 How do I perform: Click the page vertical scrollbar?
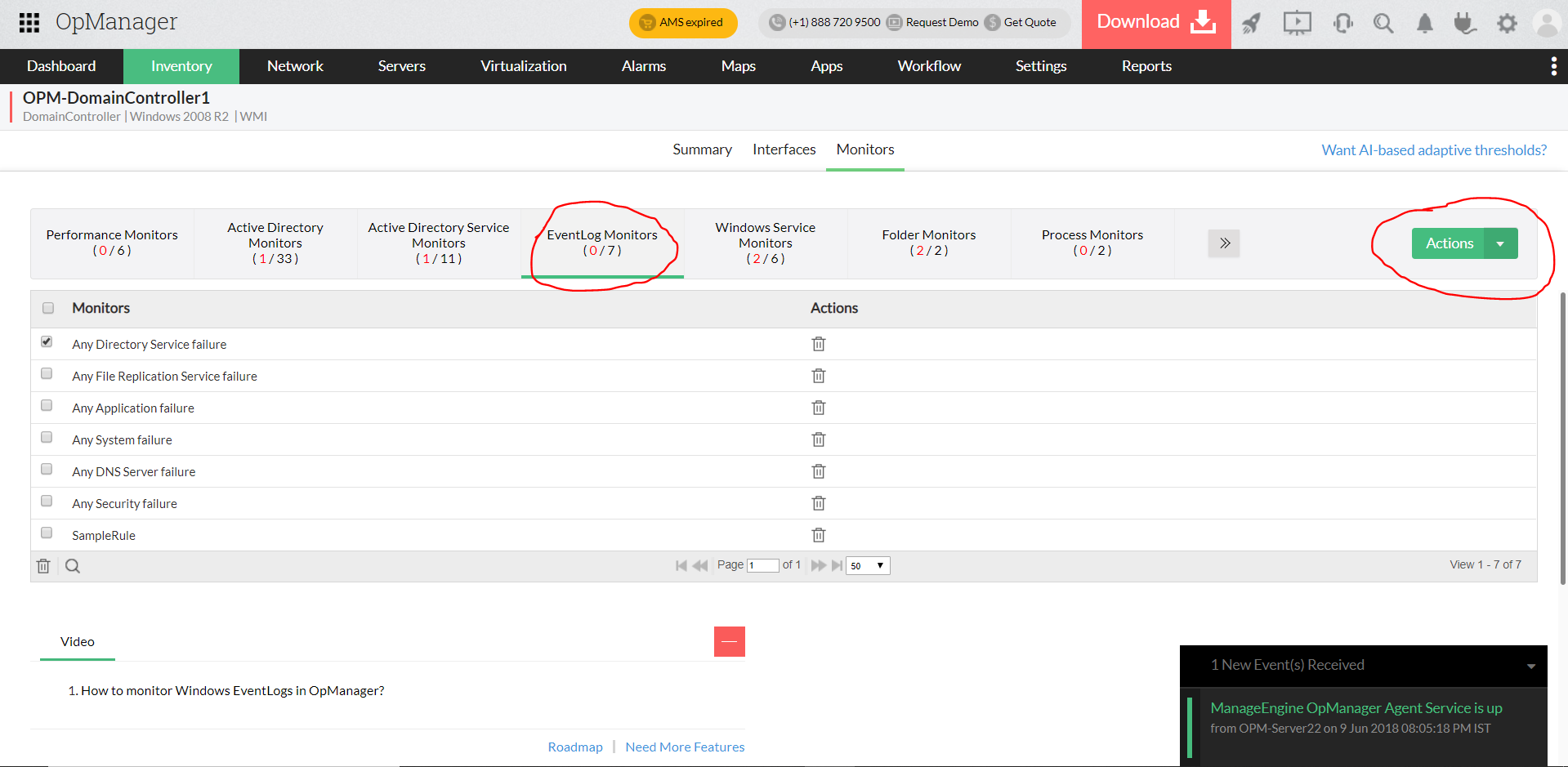(1563, 438)
